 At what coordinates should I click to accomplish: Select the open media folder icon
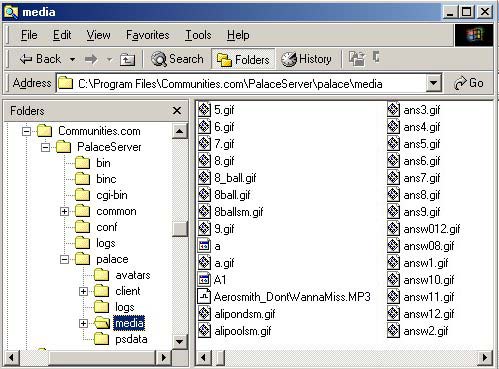[102, 323]
